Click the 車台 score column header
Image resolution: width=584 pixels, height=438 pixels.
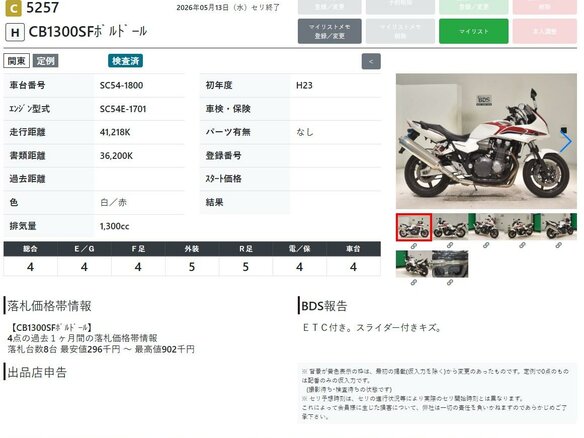tap(353, 249)
